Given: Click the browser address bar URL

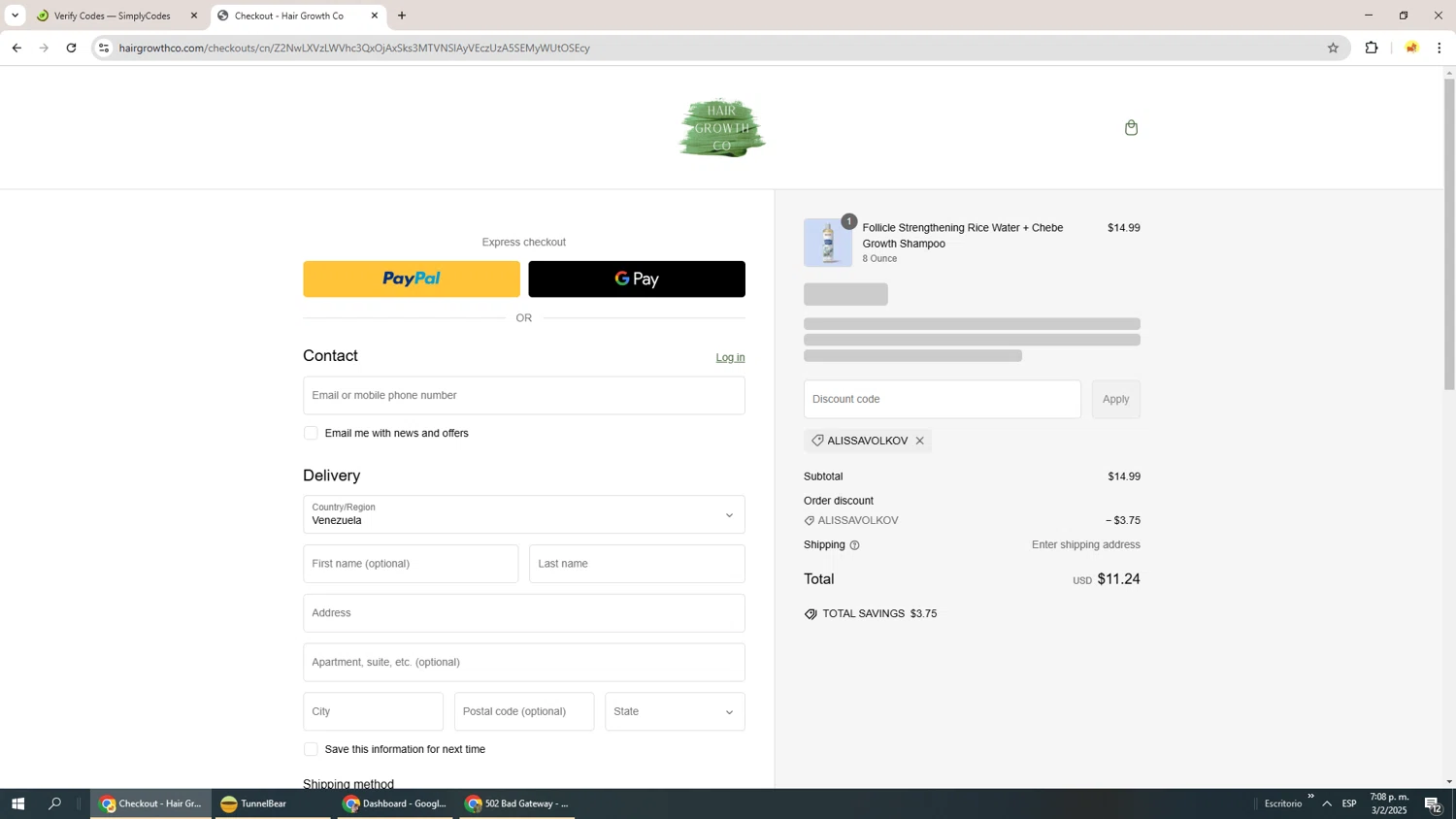Looking at the screenshot, I should [x=354, y=48].
